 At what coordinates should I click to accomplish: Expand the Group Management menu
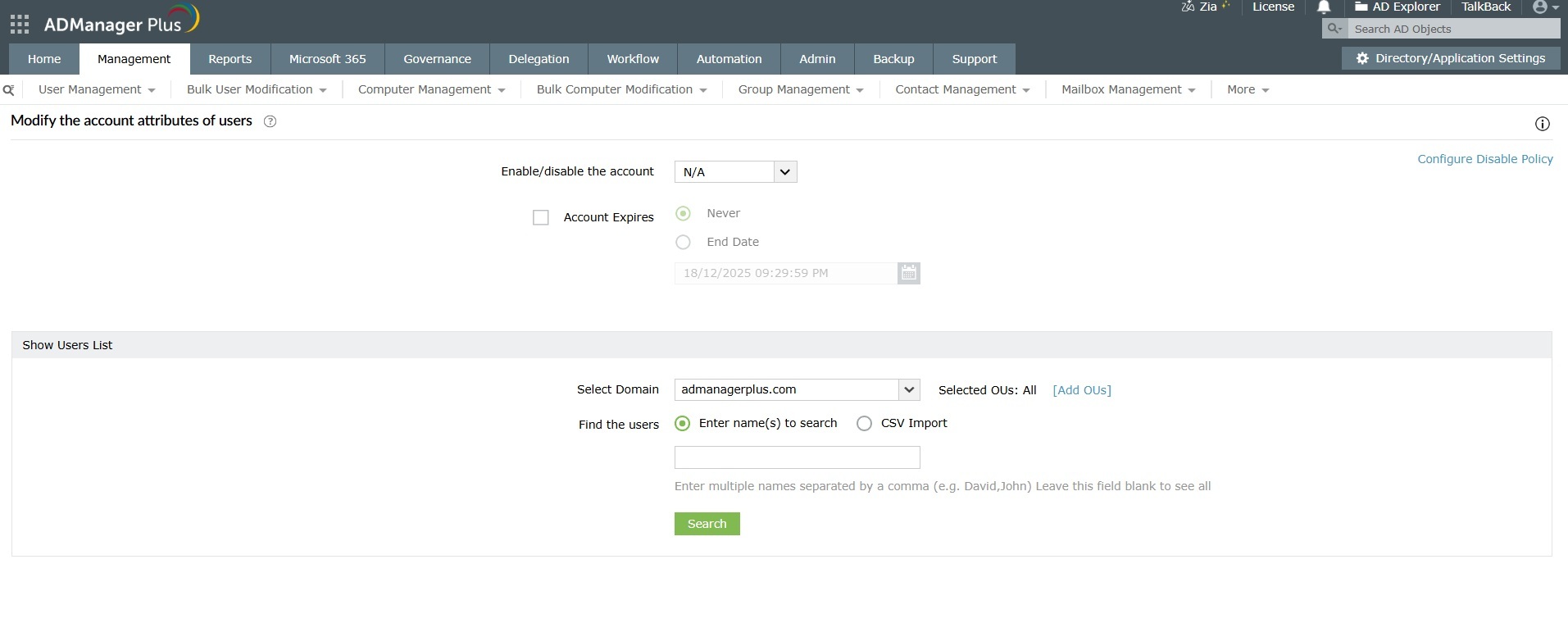(x=801, y=89)
